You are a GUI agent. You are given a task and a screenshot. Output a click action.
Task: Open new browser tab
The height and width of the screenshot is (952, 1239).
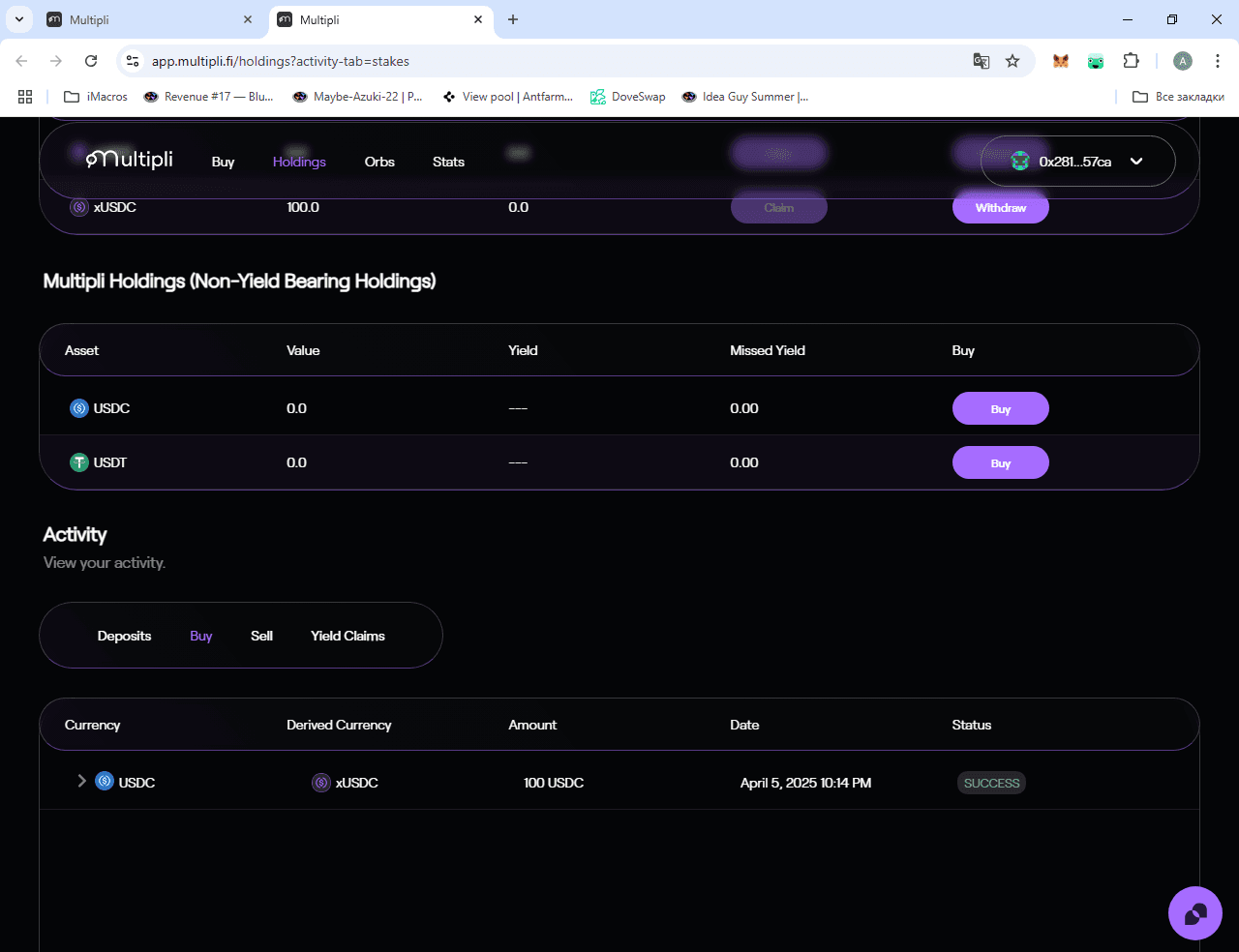pos(513,19)
